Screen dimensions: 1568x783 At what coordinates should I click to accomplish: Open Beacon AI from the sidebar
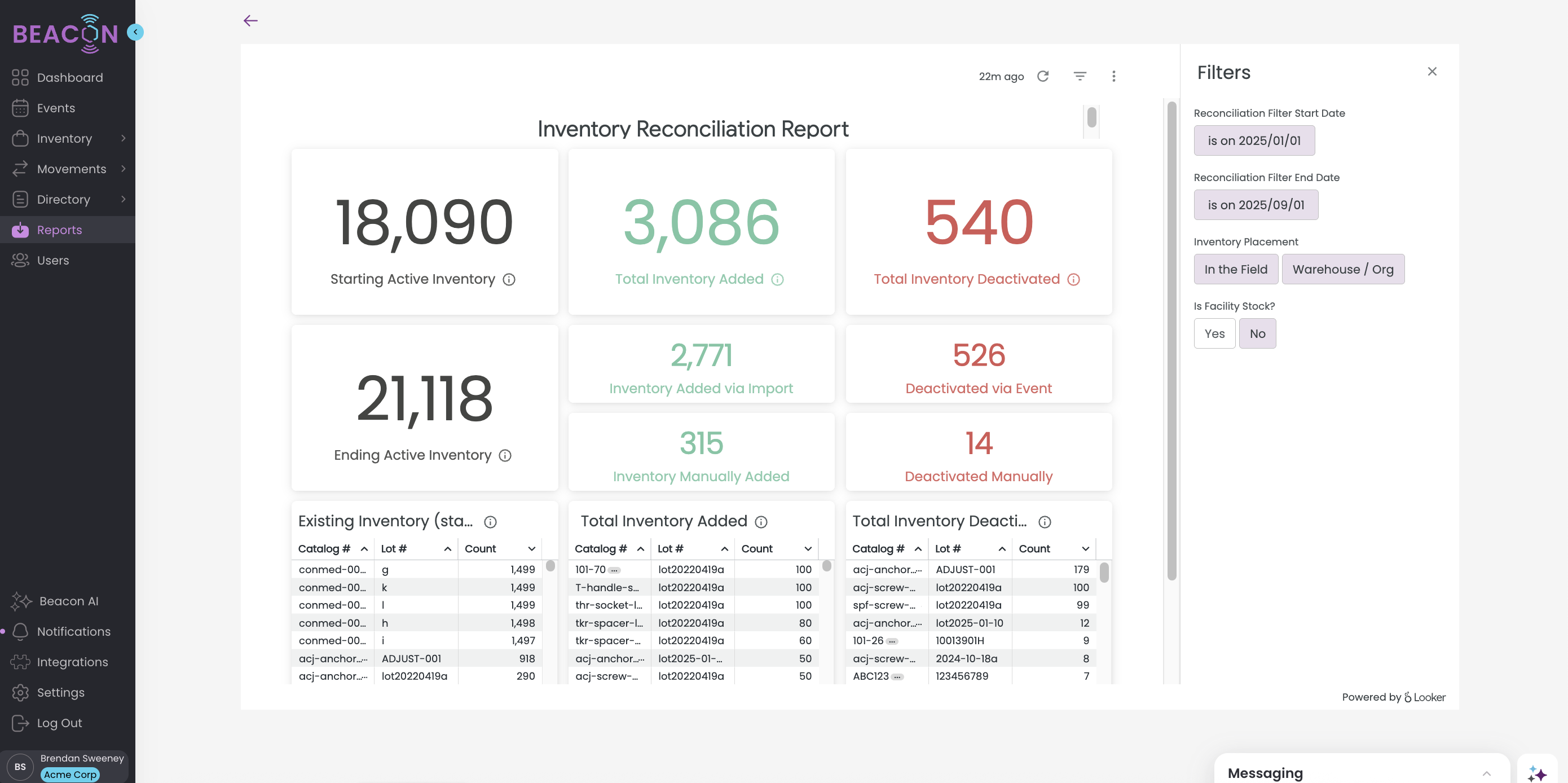coord(68,601)
